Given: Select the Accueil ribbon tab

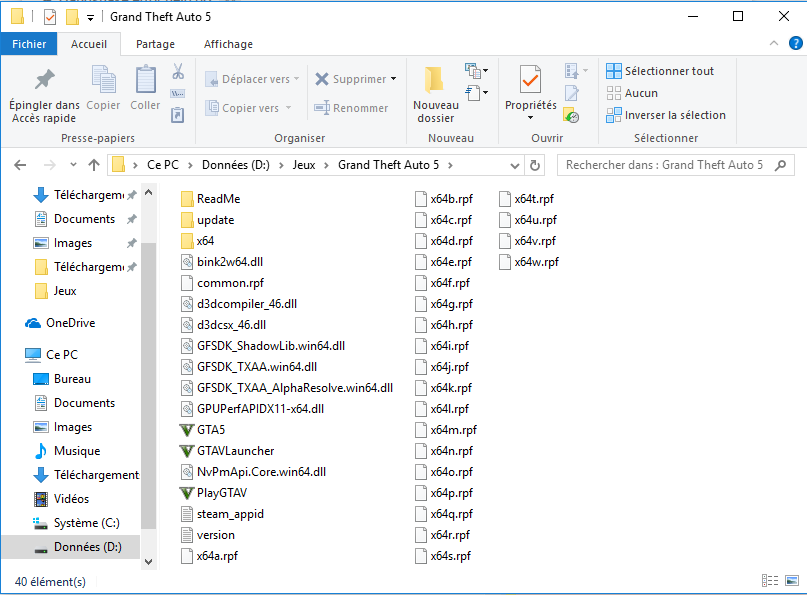Looking at the screenshot, I should 89,44.
